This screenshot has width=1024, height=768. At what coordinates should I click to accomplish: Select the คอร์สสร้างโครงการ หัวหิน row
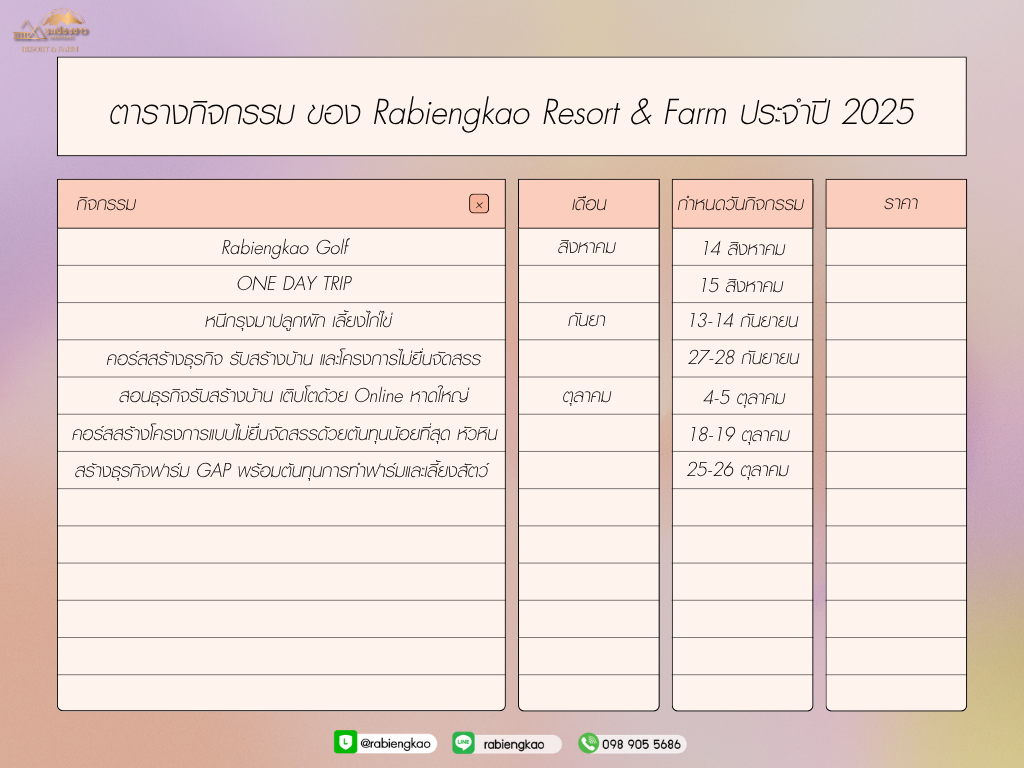pos(281,433)
